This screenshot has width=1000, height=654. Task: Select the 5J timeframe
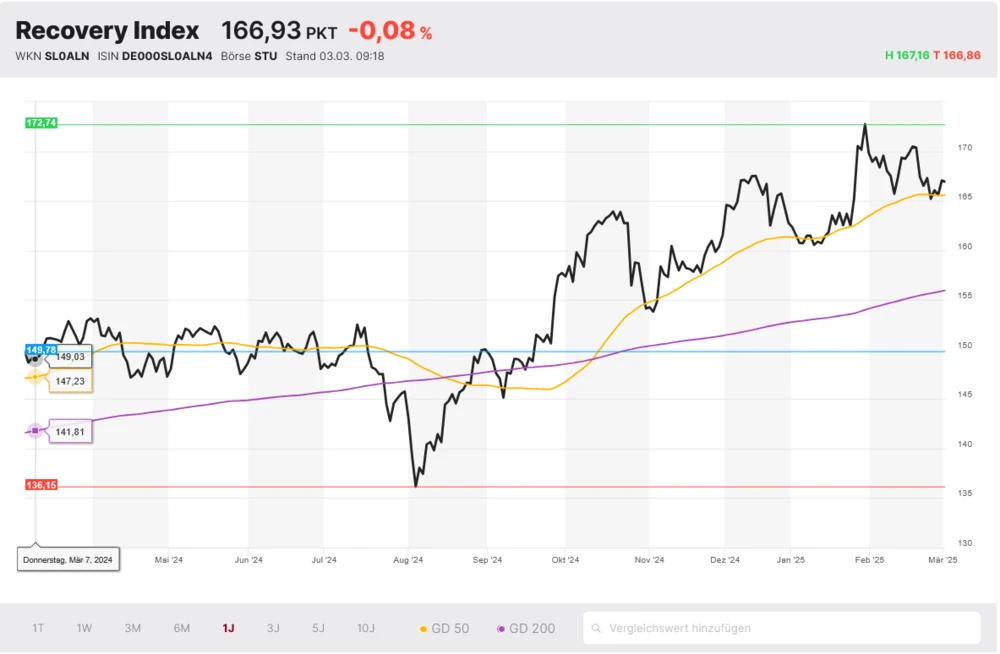[318, 628]
